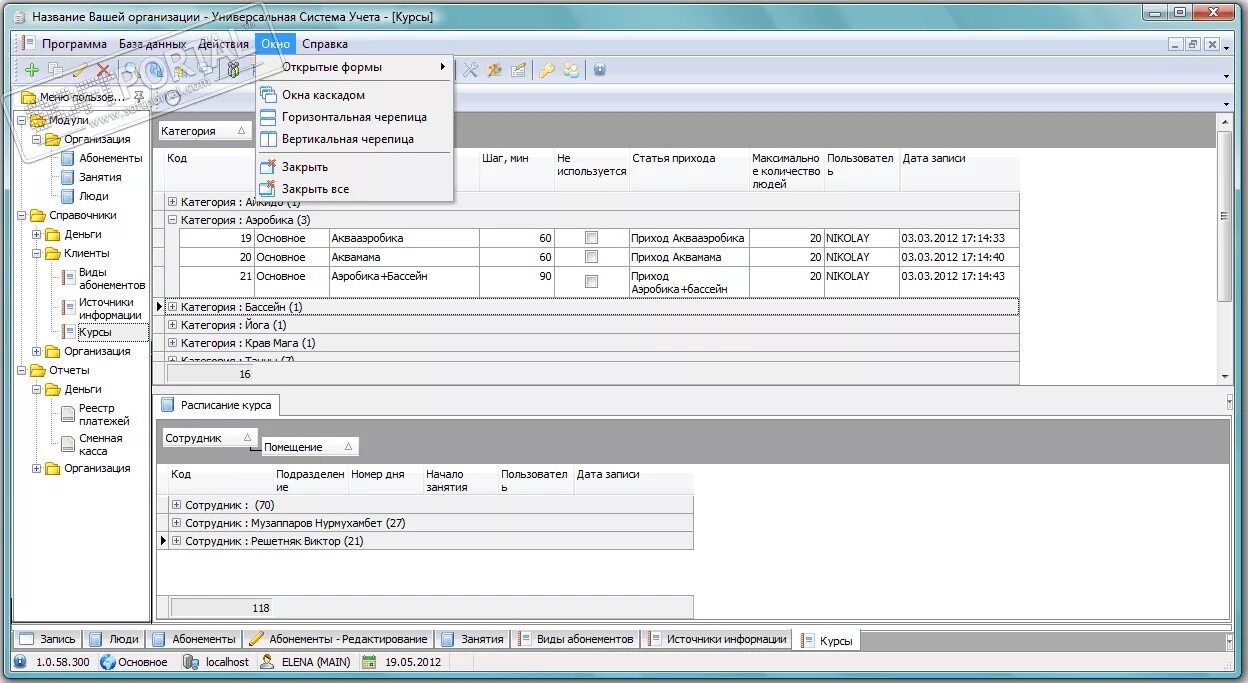
Task: Click the red X Delete icon
Action: 103,70
